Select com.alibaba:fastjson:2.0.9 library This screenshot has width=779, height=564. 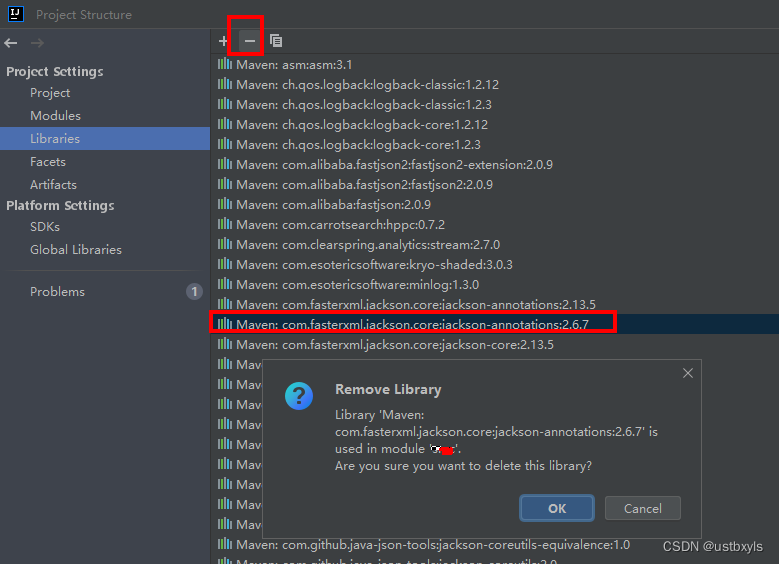pyautogui.click(x=333, y=205)
